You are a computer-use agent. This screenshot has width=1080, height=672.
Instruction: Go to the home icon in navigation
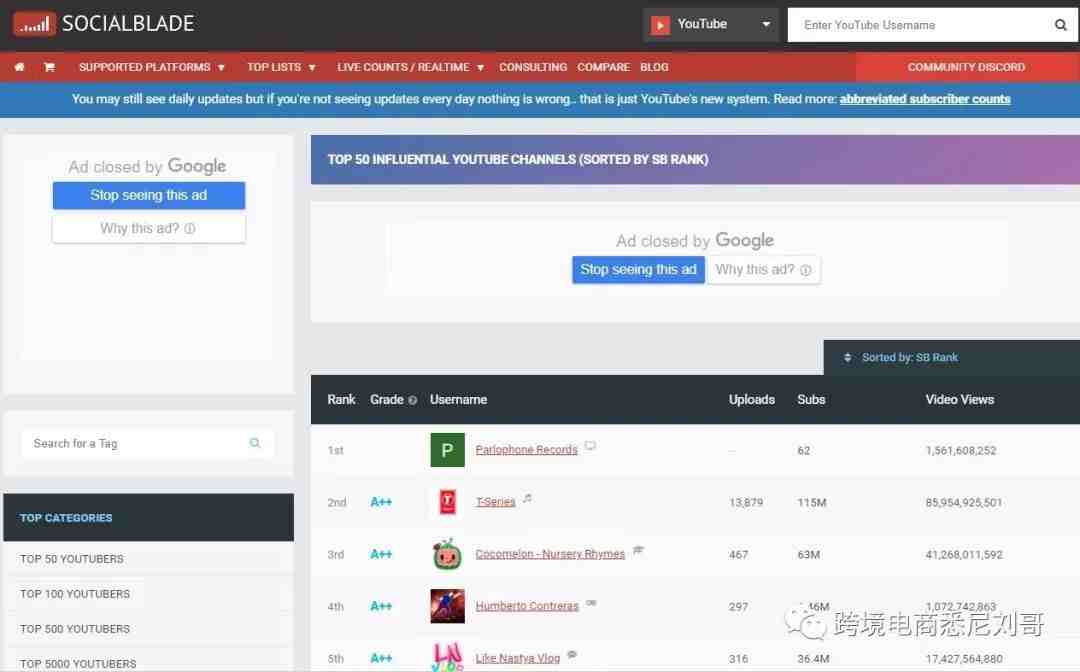tap(19, 67)
